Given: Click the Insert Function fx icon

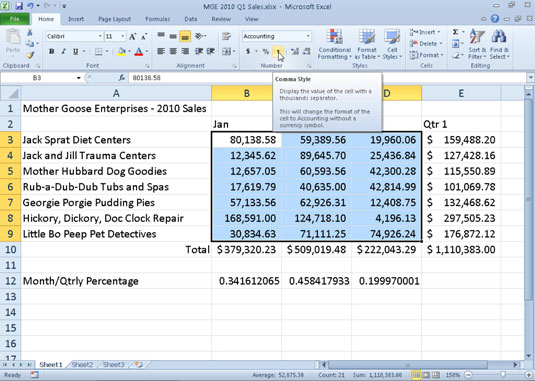Looking at the screenshot, I should click(x=122, y=78).
